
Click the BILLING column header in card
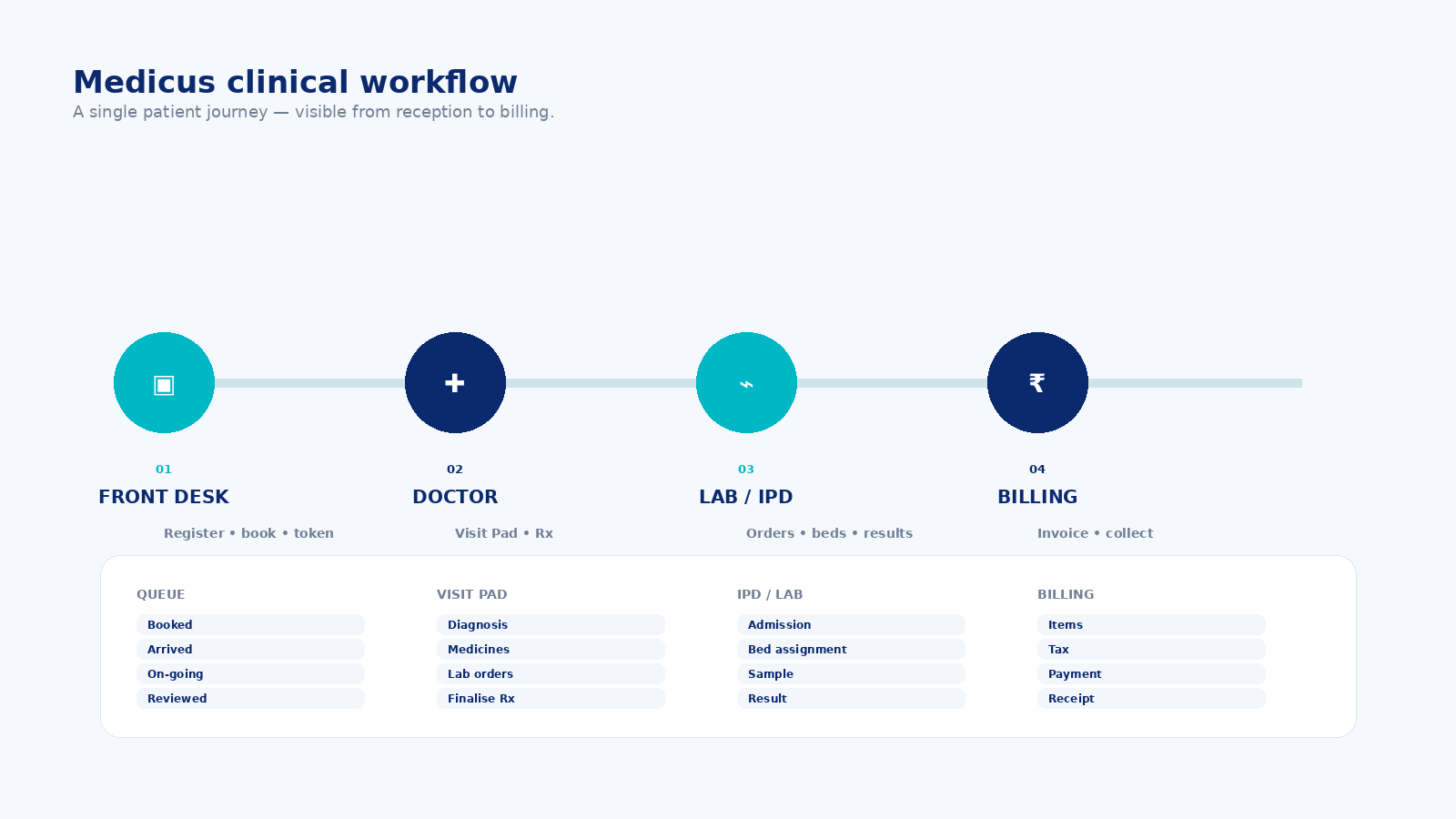pyautogui.click(x=1066, y=594)
